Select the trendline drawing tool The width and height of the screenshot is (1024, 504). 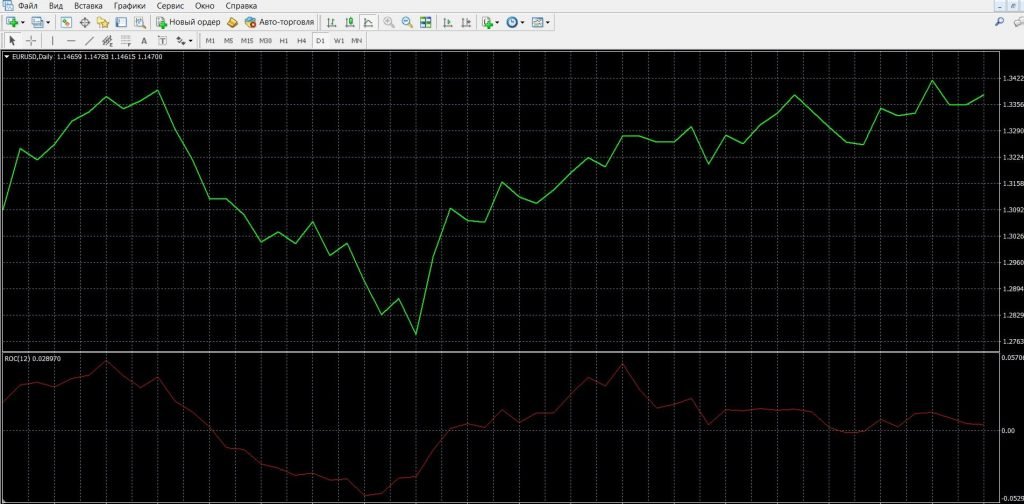pyautogui.click(x=89, y=41)
